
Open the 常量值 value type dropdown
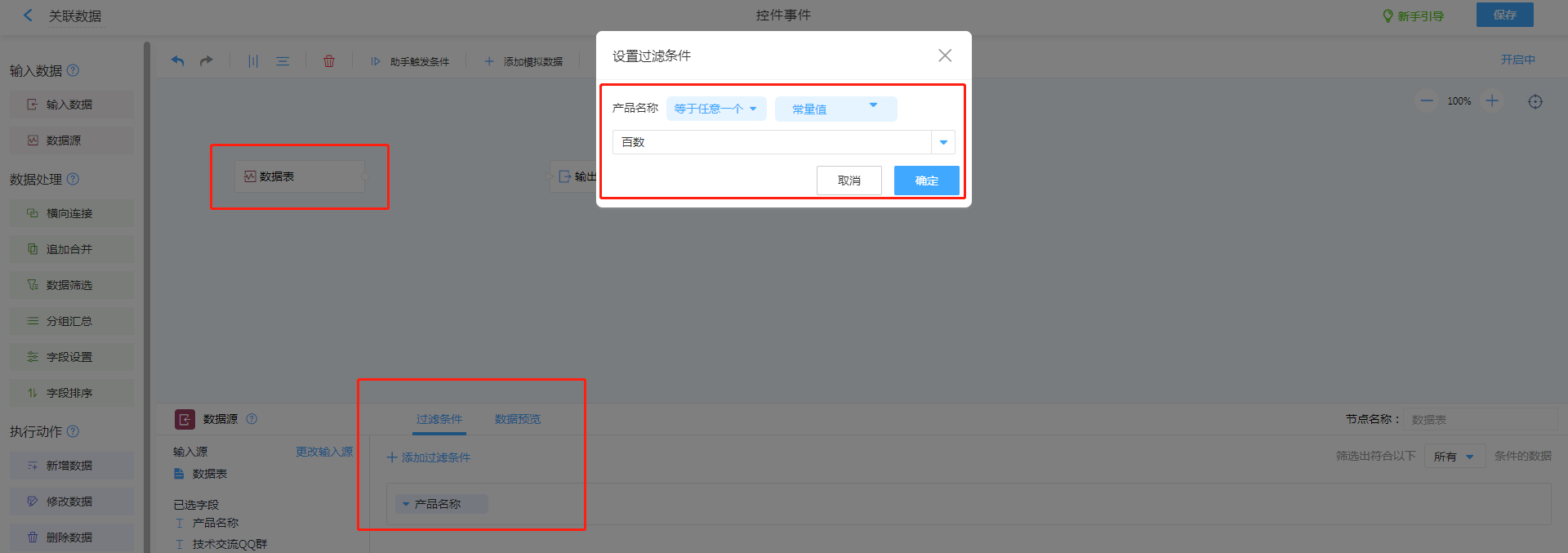coord(835,109)
